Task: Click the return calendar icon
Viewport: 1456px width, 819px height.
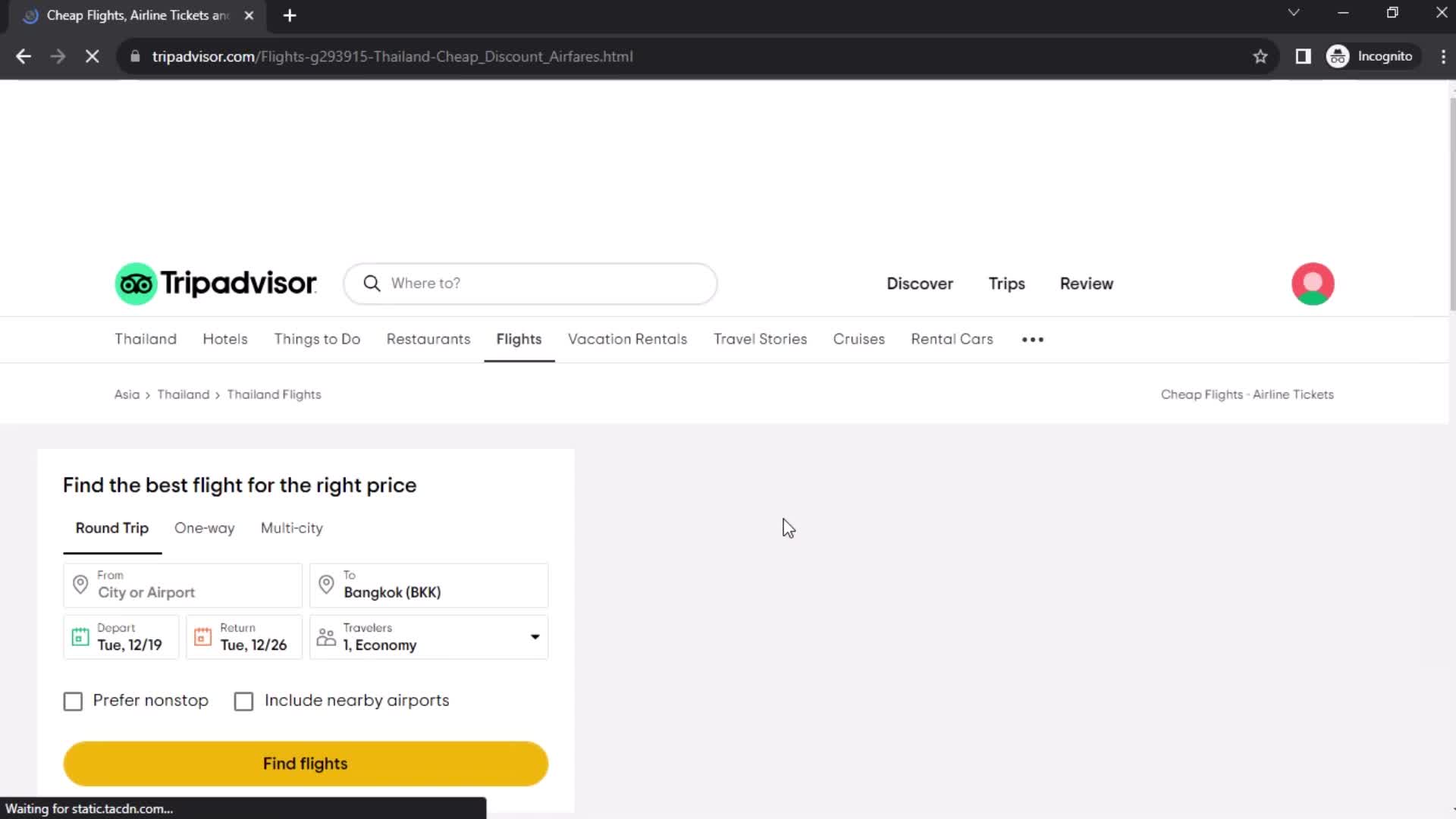Action: 203,637
